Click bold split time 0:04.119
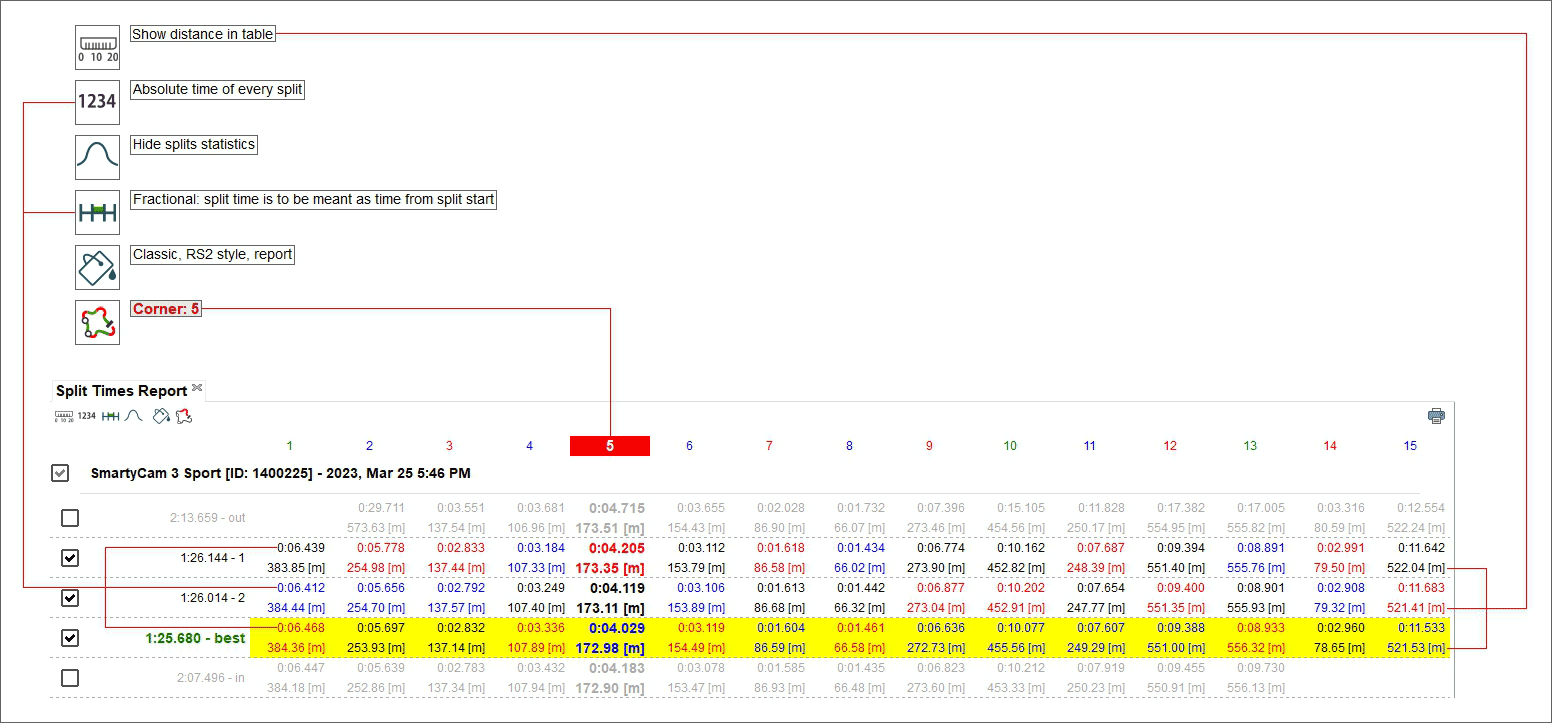The height and width of the screenshot is (723, 1552). [617, 588]
